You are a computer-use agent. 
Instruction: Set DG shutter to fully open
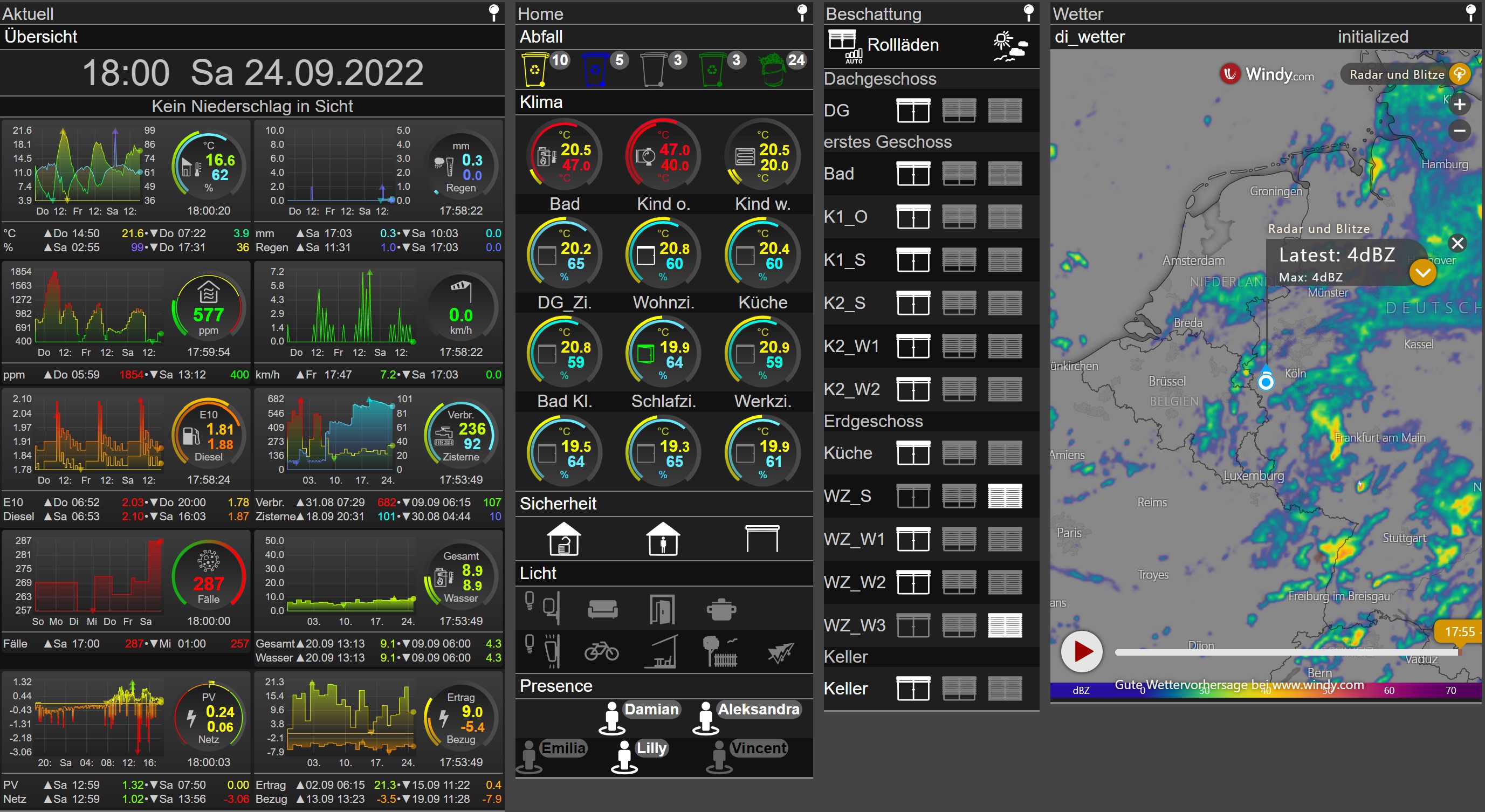pyautogui.click(x=913, y=110)
